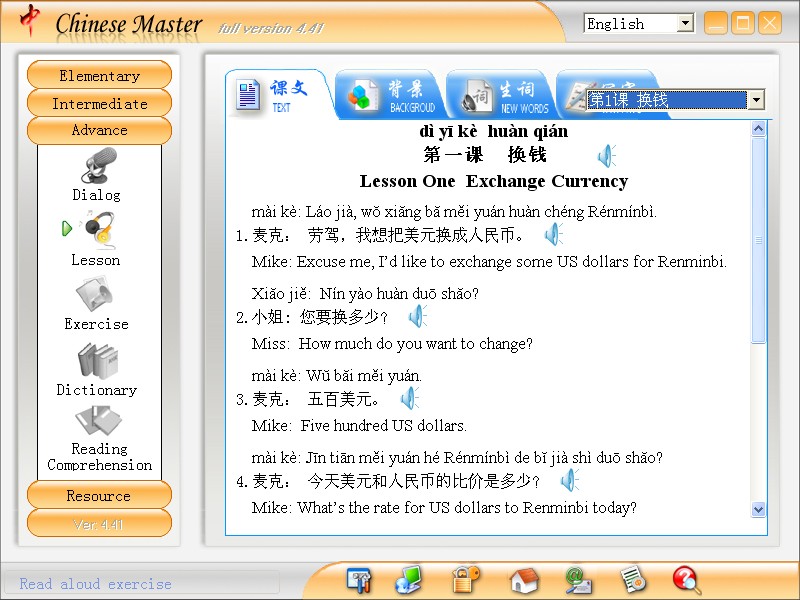Play audio for sentence 3 五百美元
800x600 pixels.
(x=410, y=398)
